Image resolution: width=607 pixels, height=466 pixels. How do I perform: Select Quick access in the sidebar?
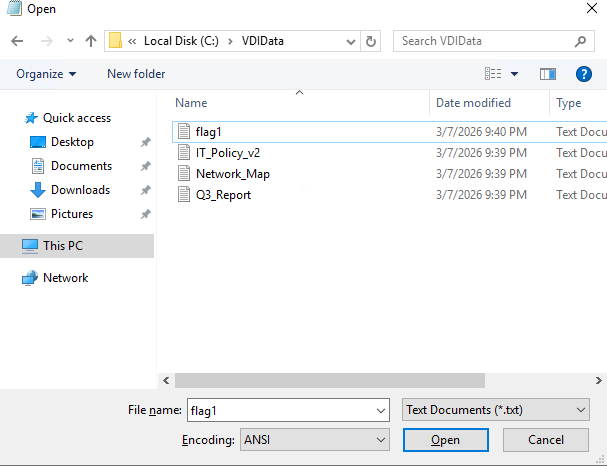pos(77,118)
